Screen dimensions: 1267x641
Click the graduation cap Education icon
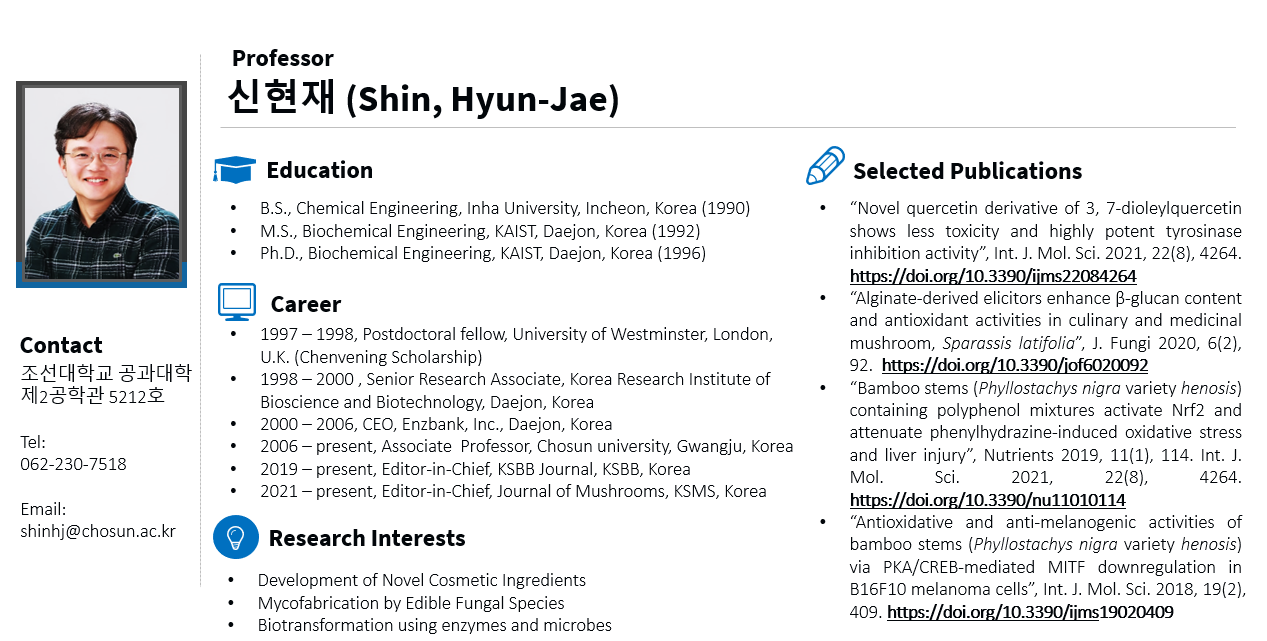click(x=235, y=170)
